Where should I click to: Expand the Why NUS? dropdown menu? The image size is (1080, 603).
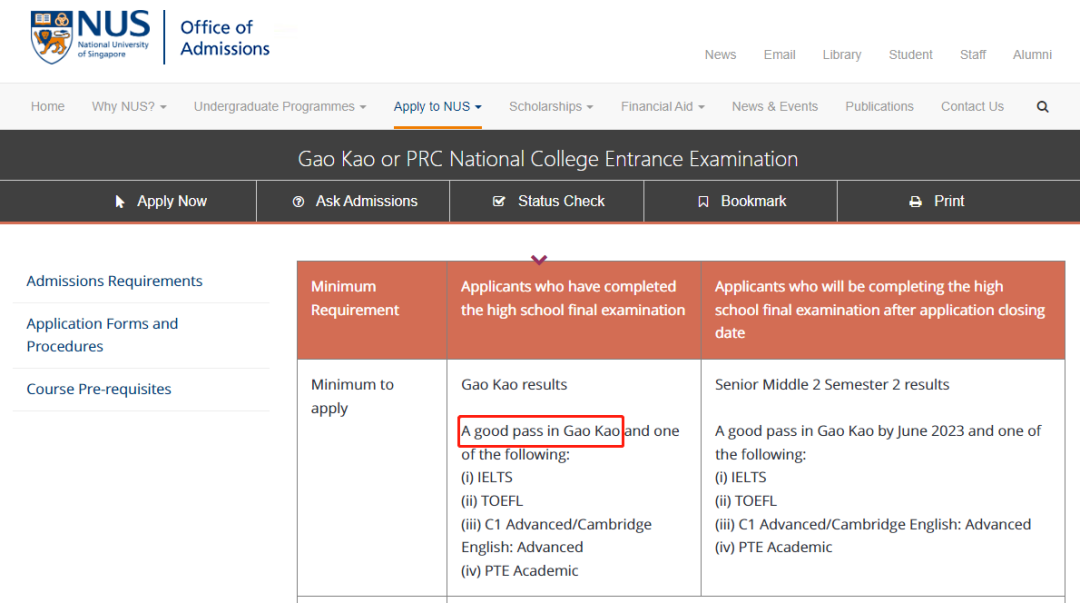coord(129,107)
